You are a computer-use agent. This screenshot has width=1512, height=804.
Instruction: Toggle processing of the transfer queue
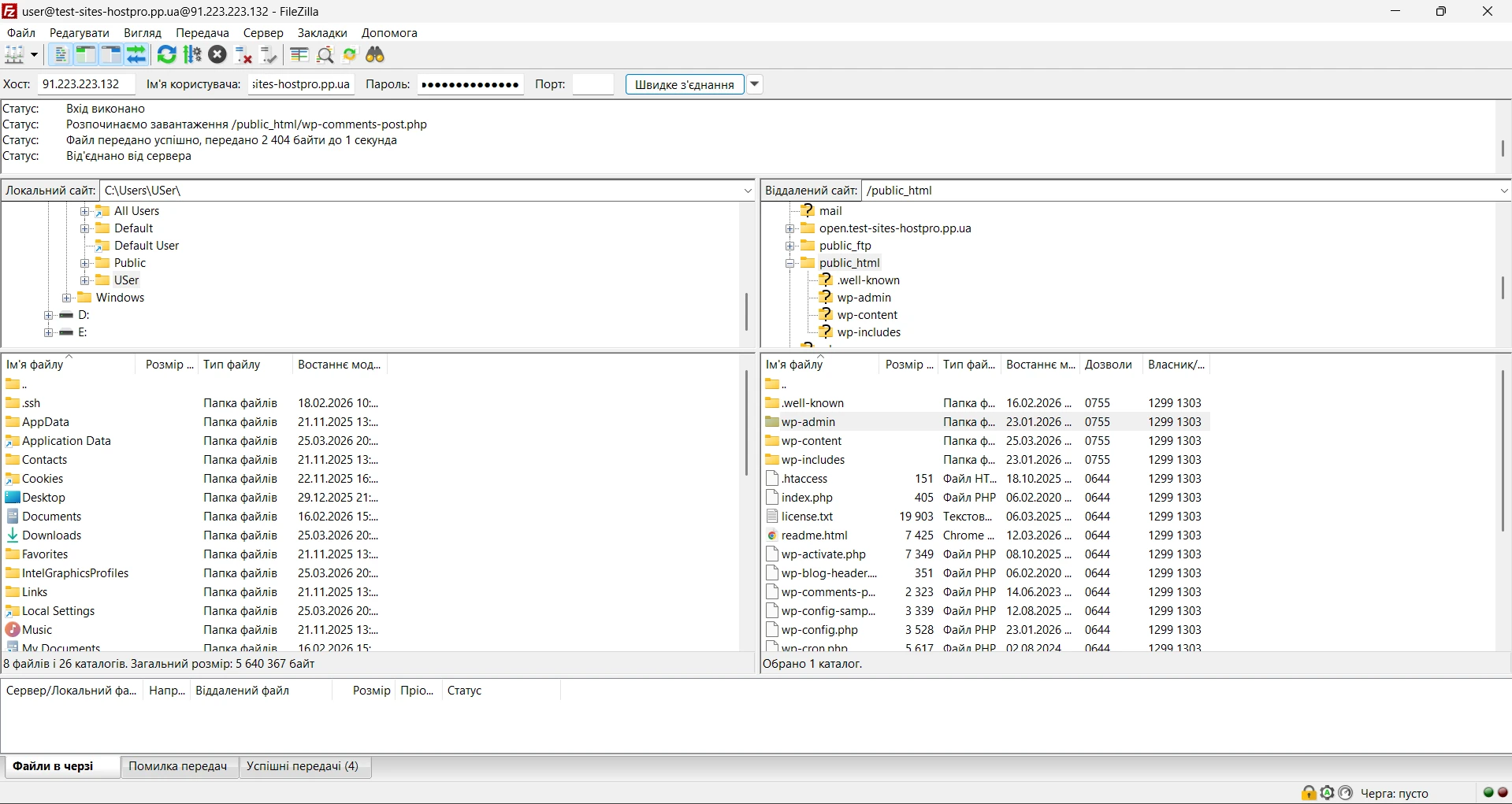point(192,54)
